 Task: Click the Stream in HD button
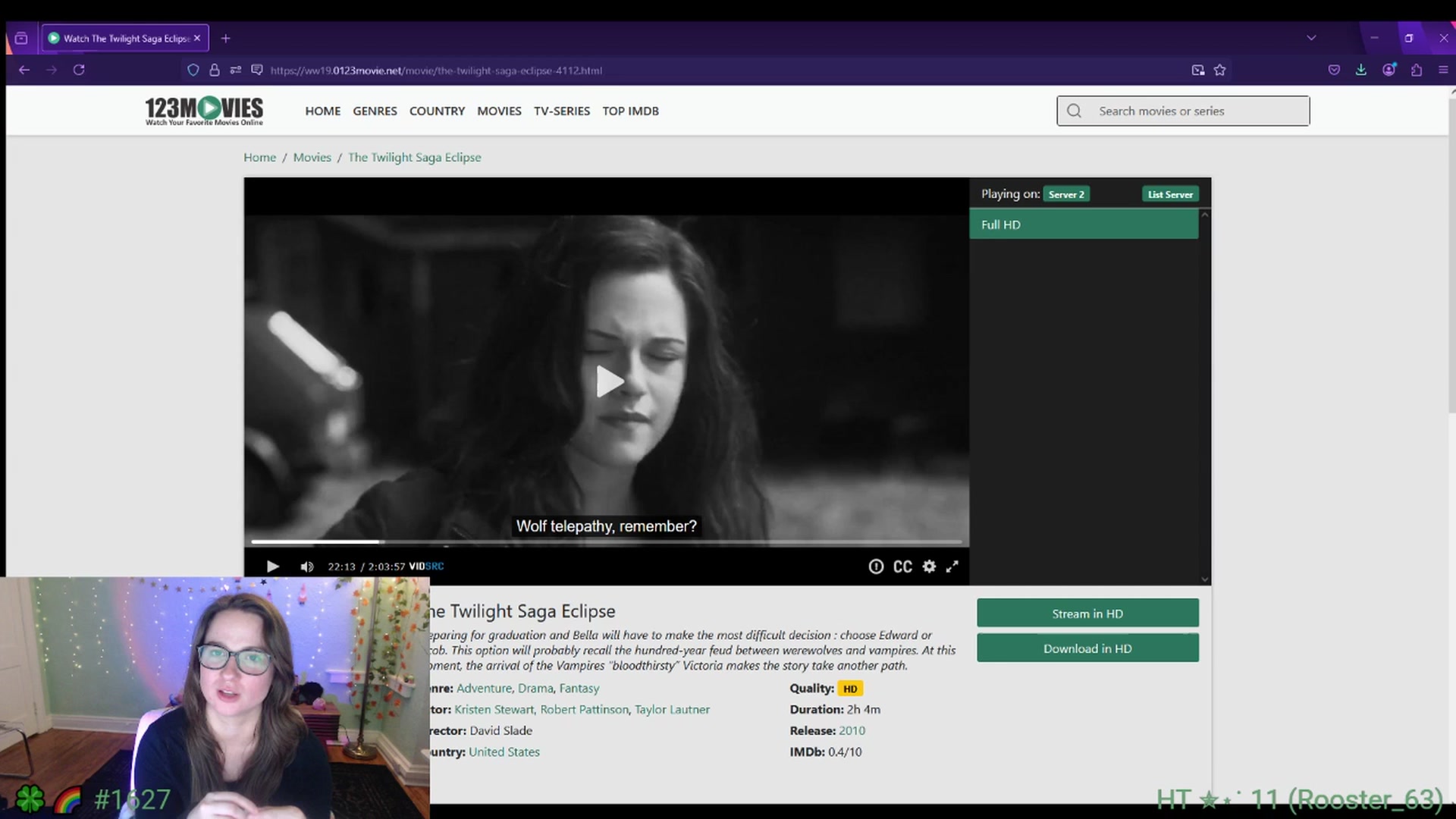pos(1087,613)
